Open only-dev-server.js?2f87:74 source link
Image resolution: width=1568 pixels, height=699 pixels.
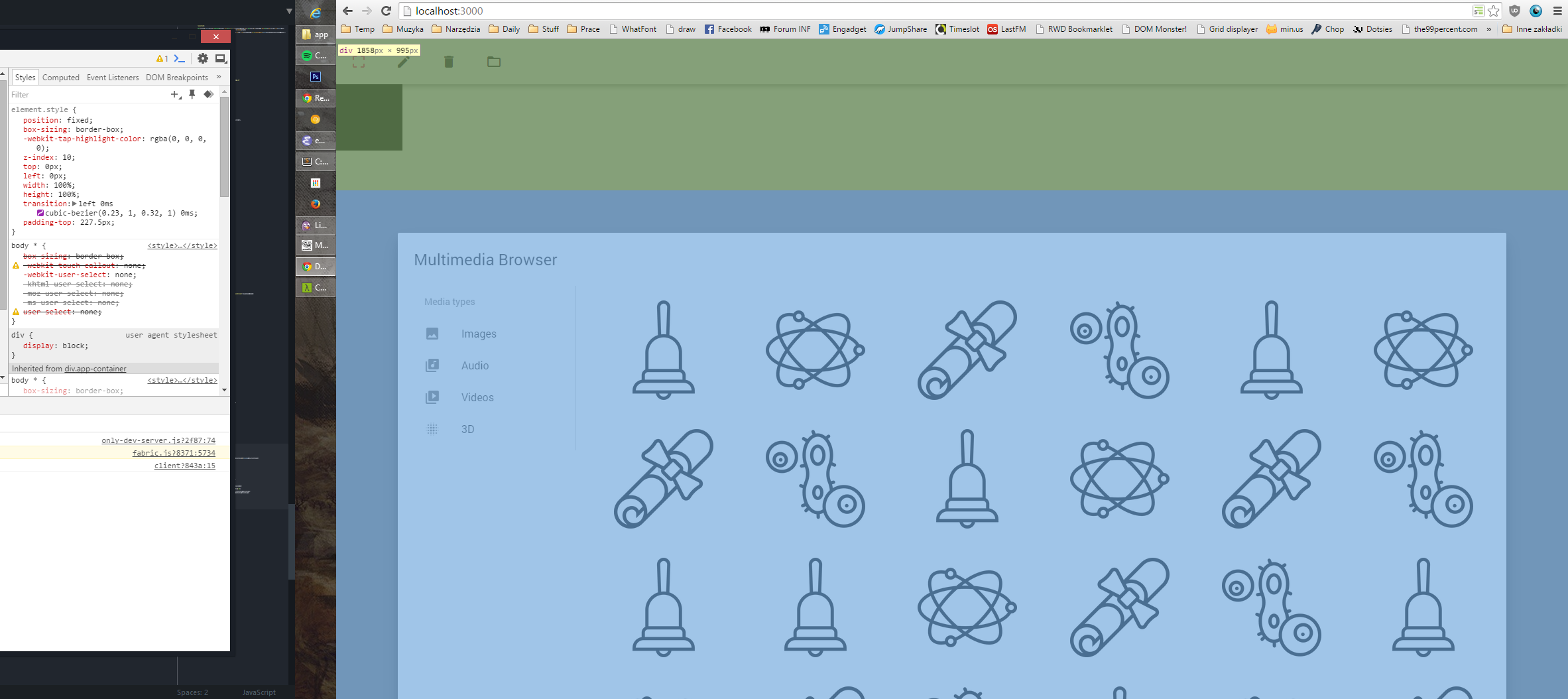tap(158, 440)
